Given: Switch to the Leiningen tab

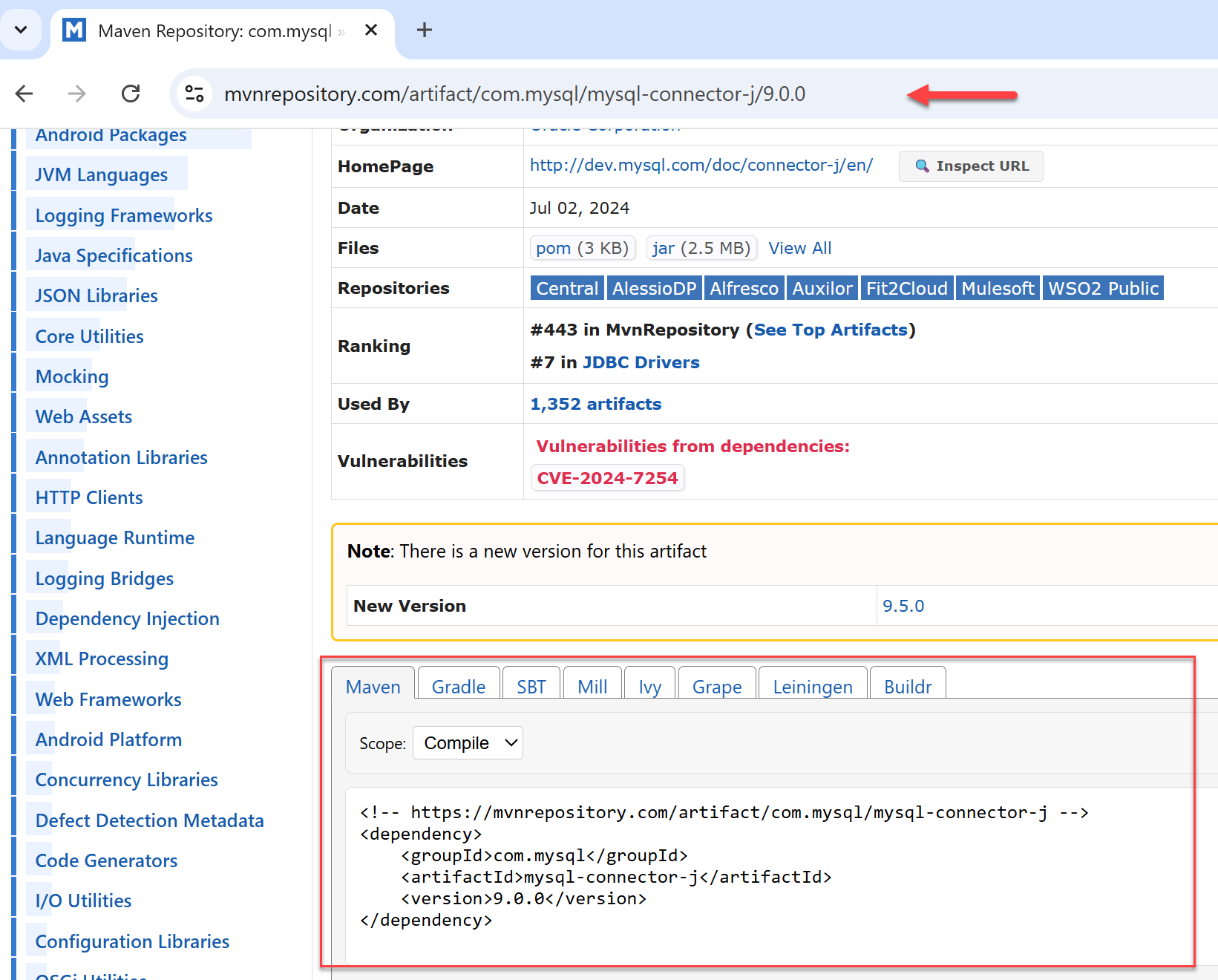Looking at the screenshot, I should [812, 687].
